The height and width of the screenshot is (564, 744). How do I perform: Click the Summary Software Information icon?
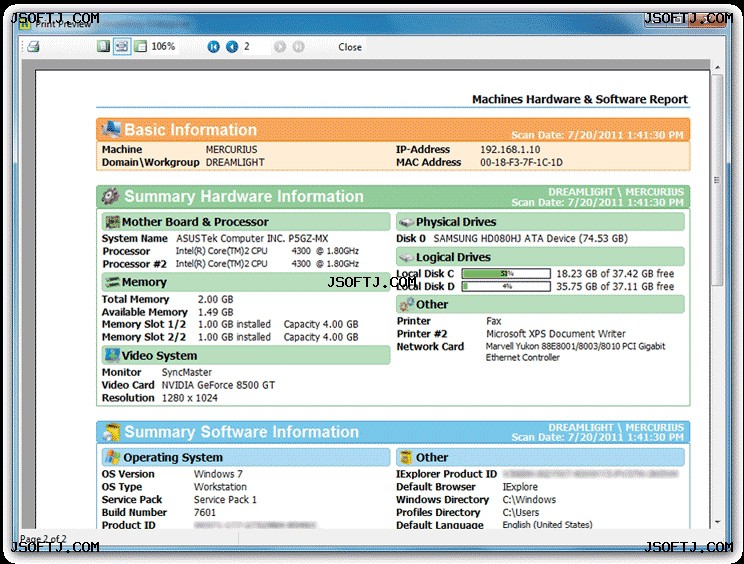click(x=112, y=432)
